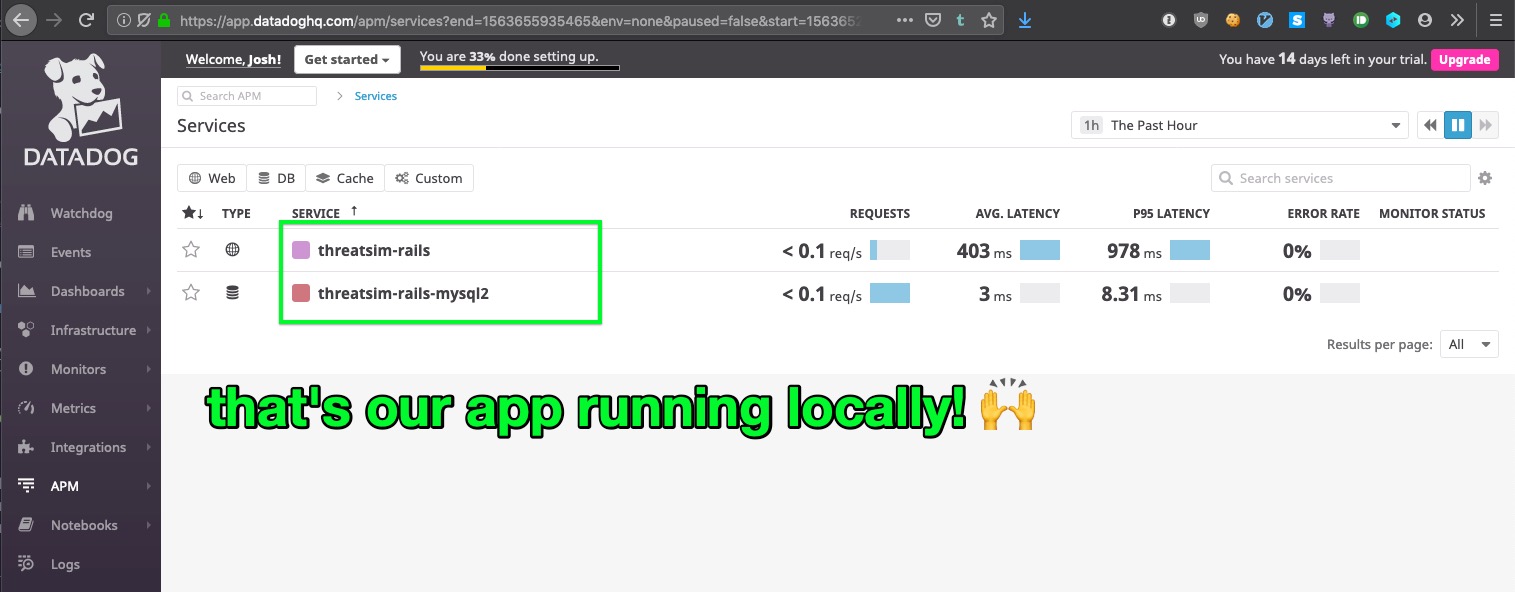Open the browser hamburger menu
The height and width of the screenshot is (592, 1515).
tap(1495, 19)
